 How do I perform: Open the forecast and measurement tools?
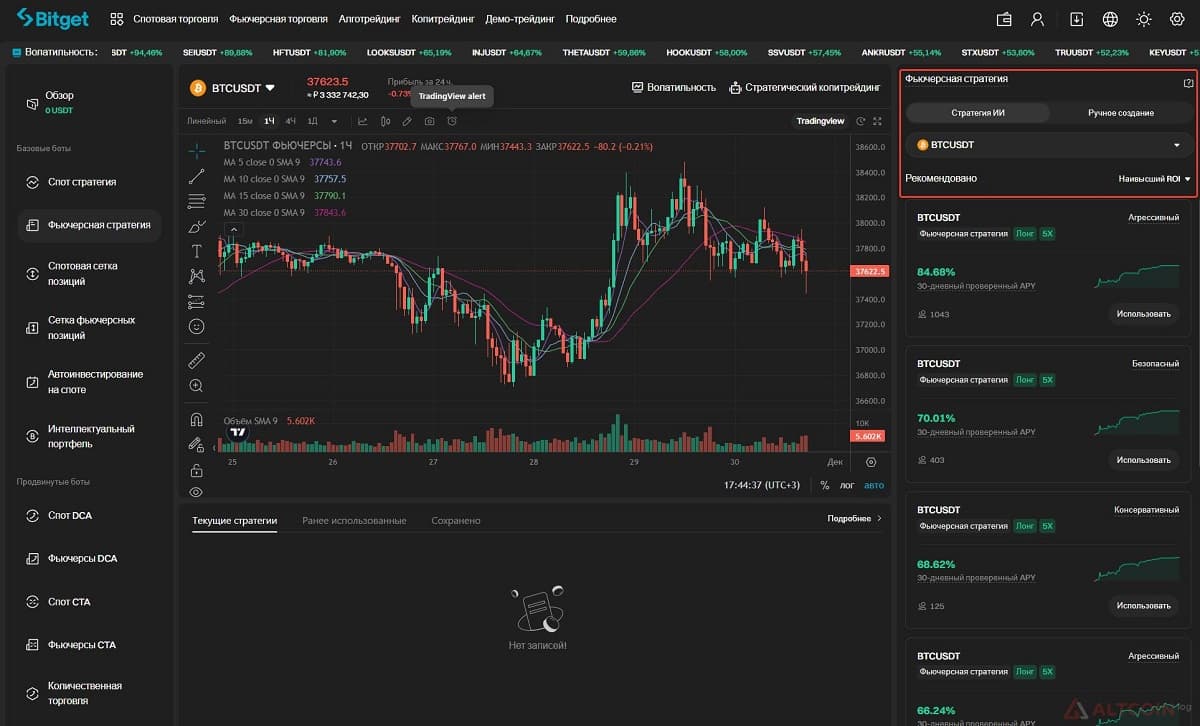(196, 301)
